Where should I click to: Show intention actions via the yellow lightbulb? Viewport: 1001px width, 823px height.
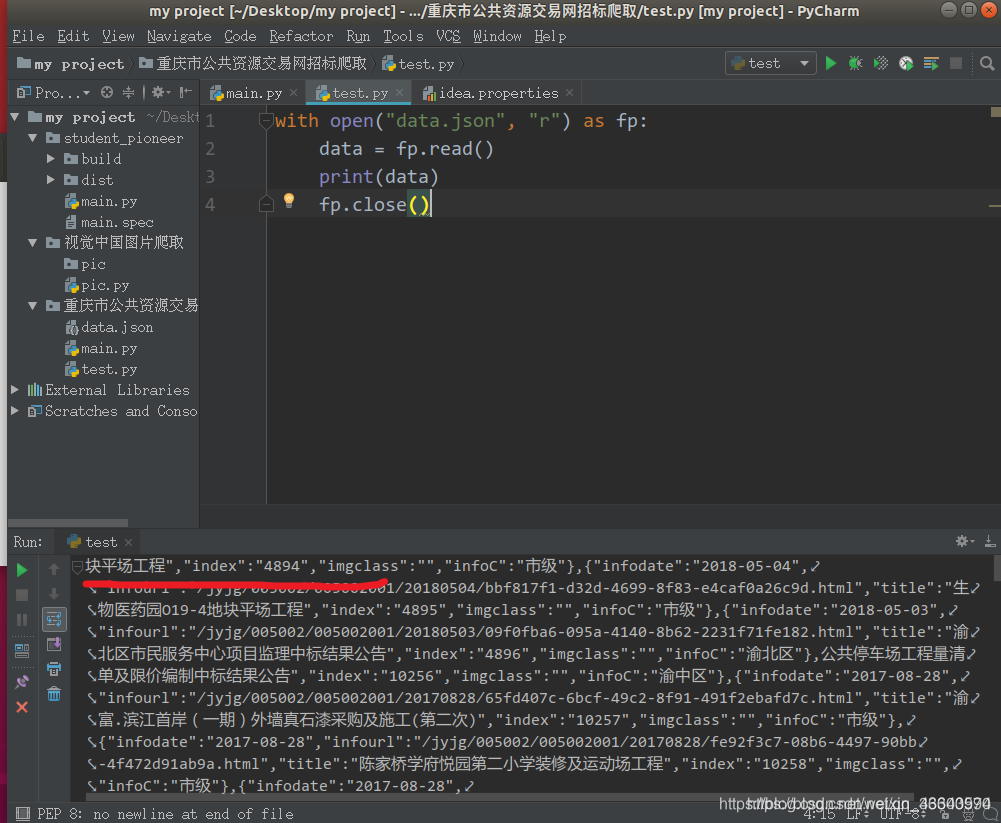click(289, 200)
